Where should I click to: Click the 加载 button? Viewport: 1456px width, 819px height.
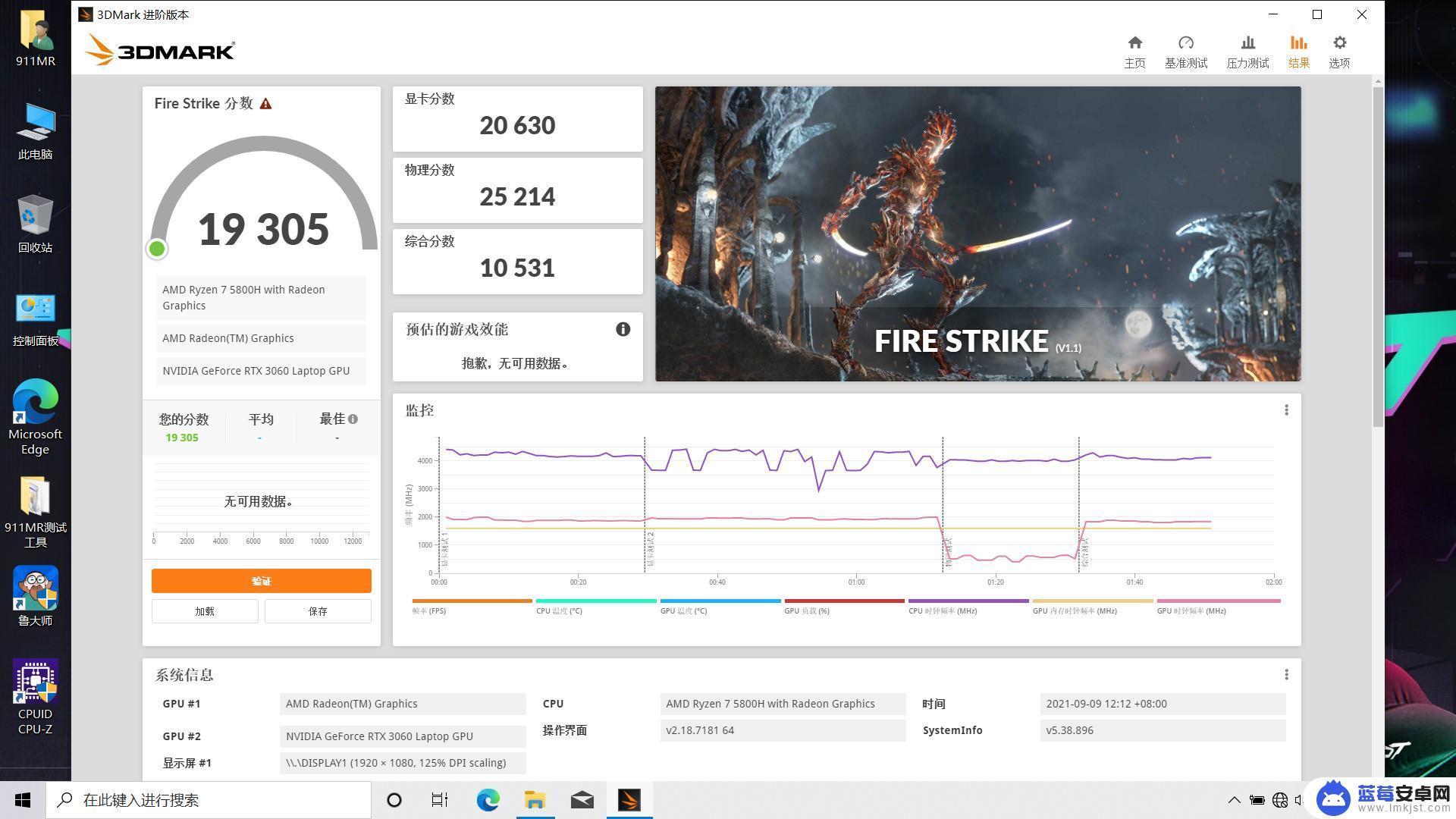205,611
